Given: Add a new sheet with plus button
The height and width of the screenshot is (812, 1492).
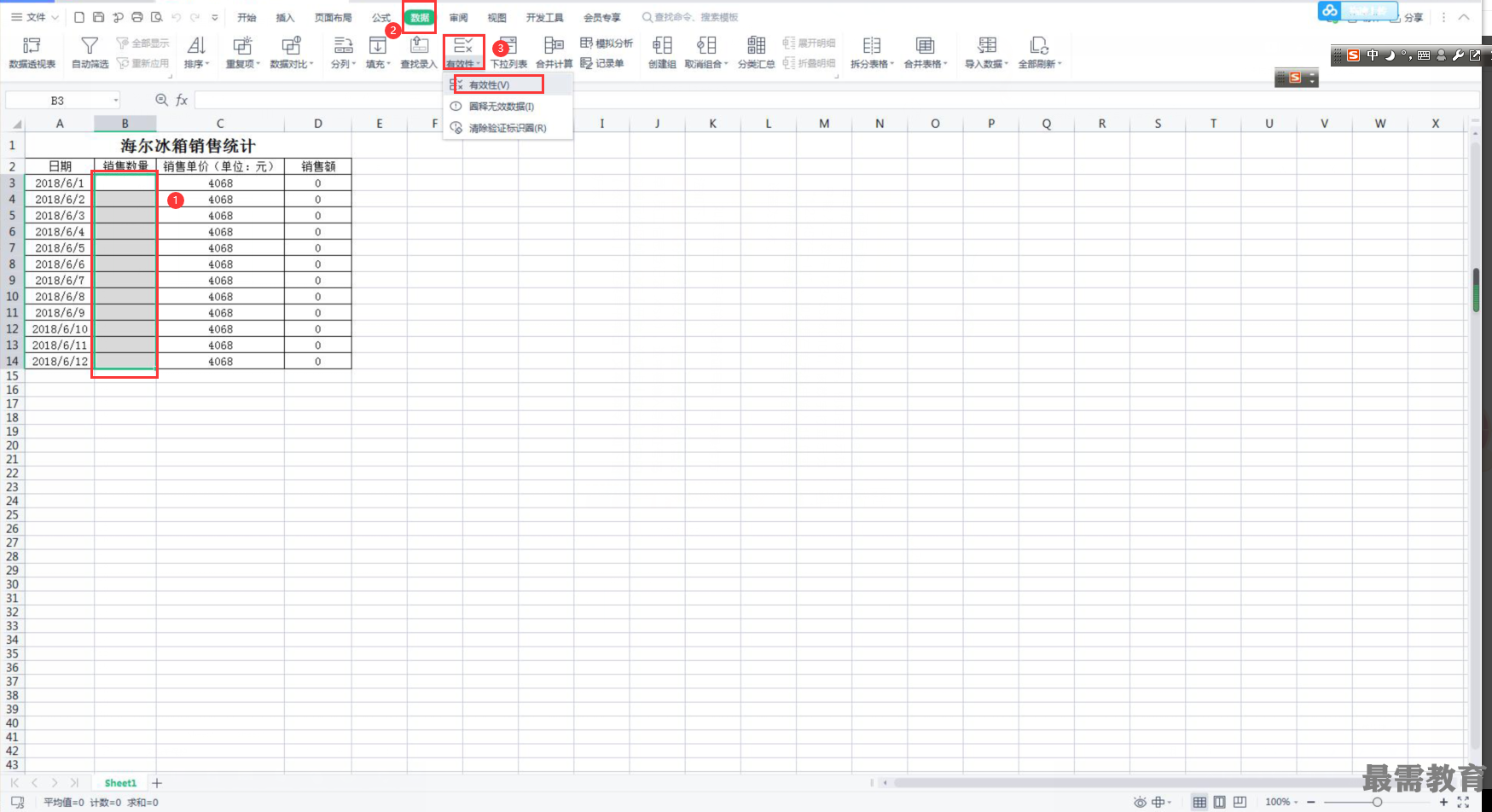Looking at the screenshot, I should [157, 783].
